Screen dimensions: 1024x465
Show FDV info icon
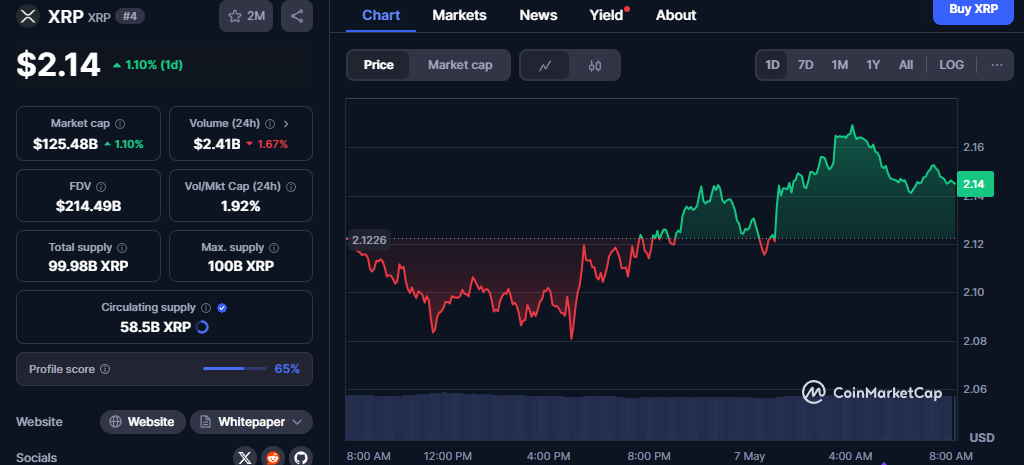[101, 187]
